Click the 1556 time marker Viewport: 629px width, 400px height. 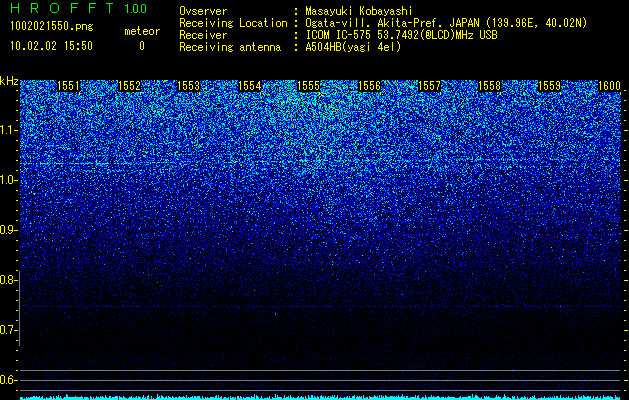[x=369, y=86]
